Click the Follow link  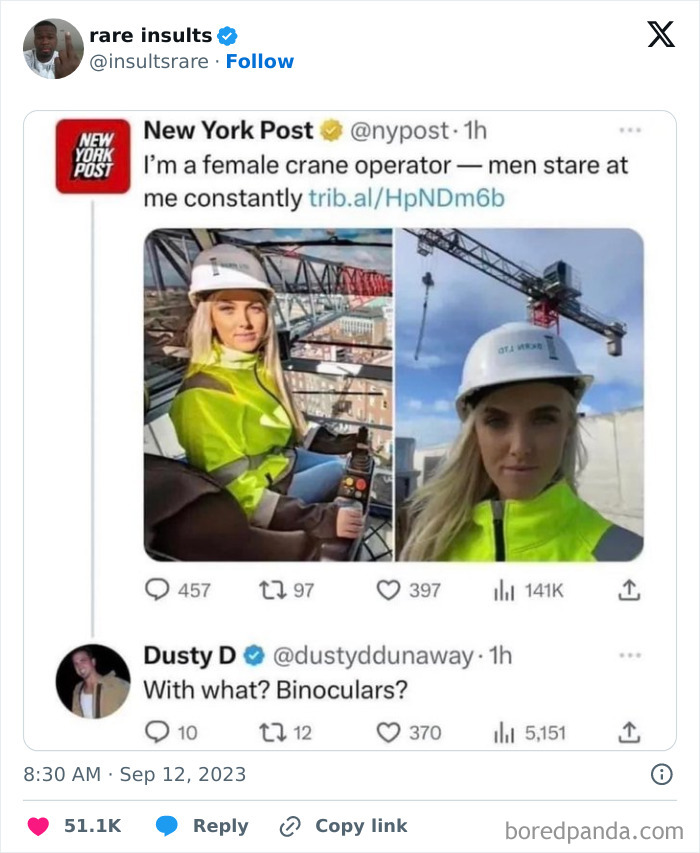pos(259,61)
